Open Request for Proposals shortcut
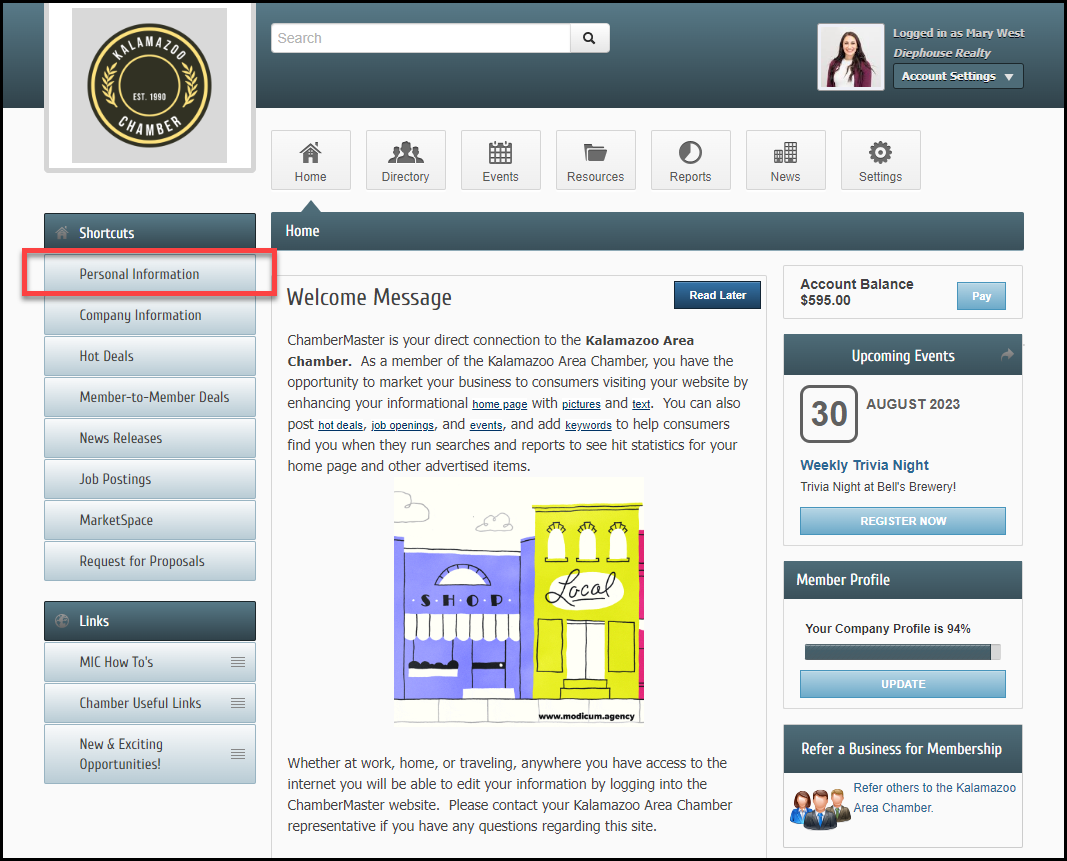Image resolution: width=1067 pixels, height=861 pixels. (150, 561)
